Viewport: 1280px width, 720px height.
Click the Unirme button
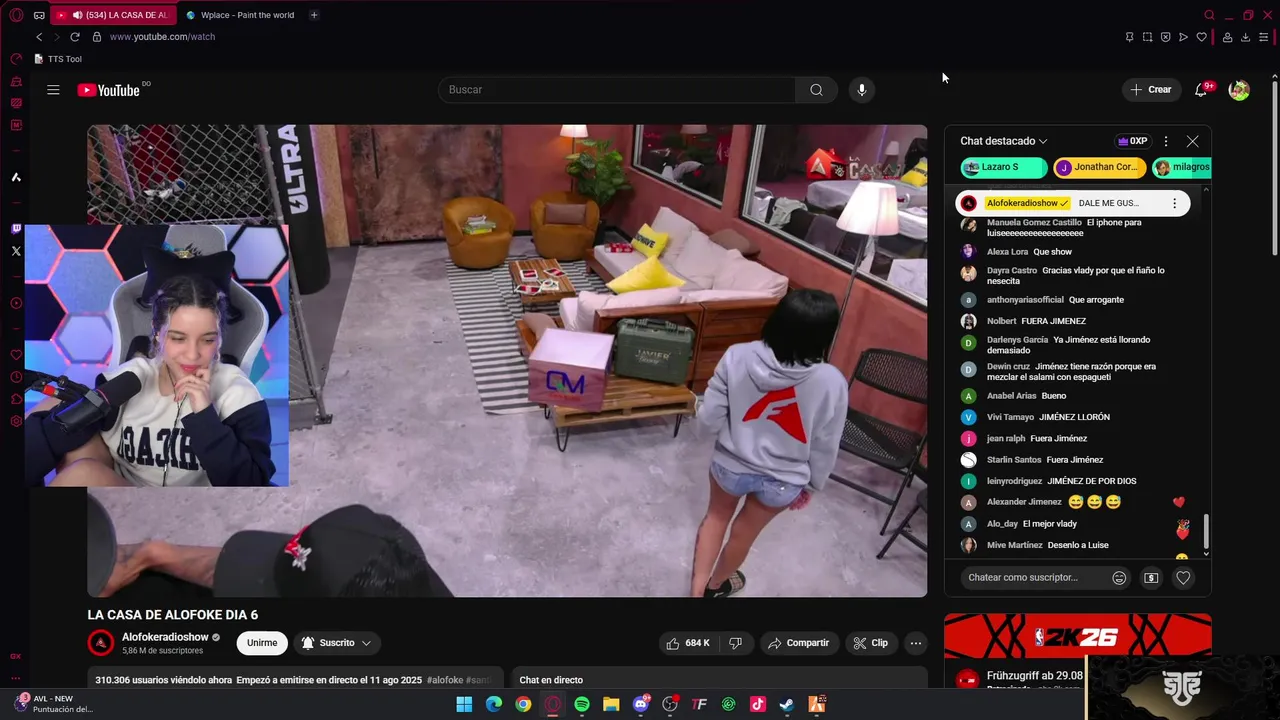[262, 643]
